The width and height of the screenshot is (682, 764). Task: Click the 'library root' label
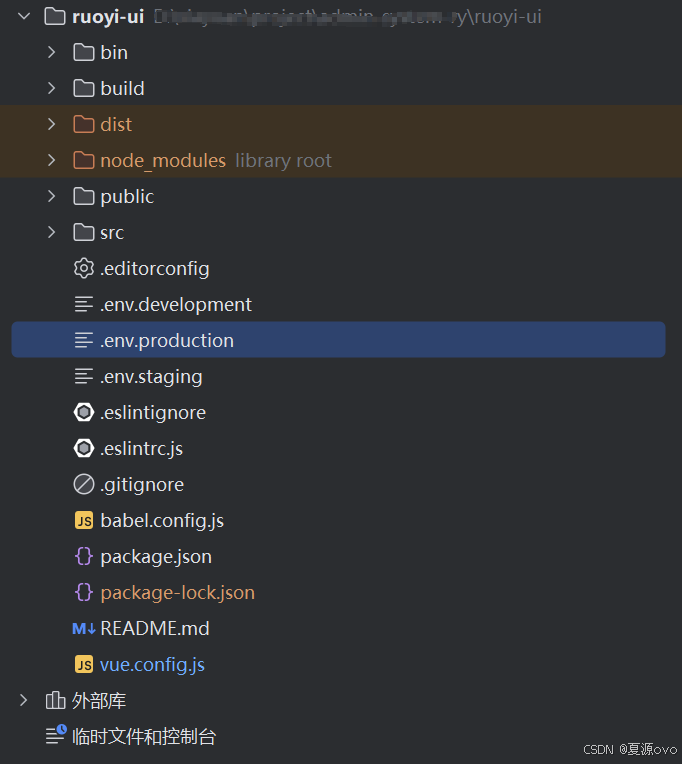tap(284, 161)
